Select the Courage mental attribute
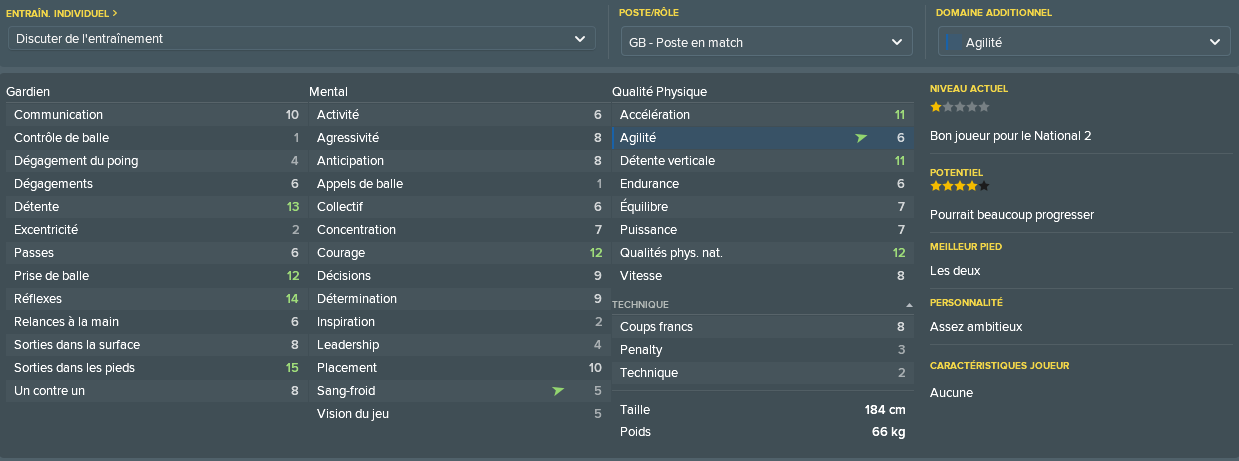 (x=459, y=253)
